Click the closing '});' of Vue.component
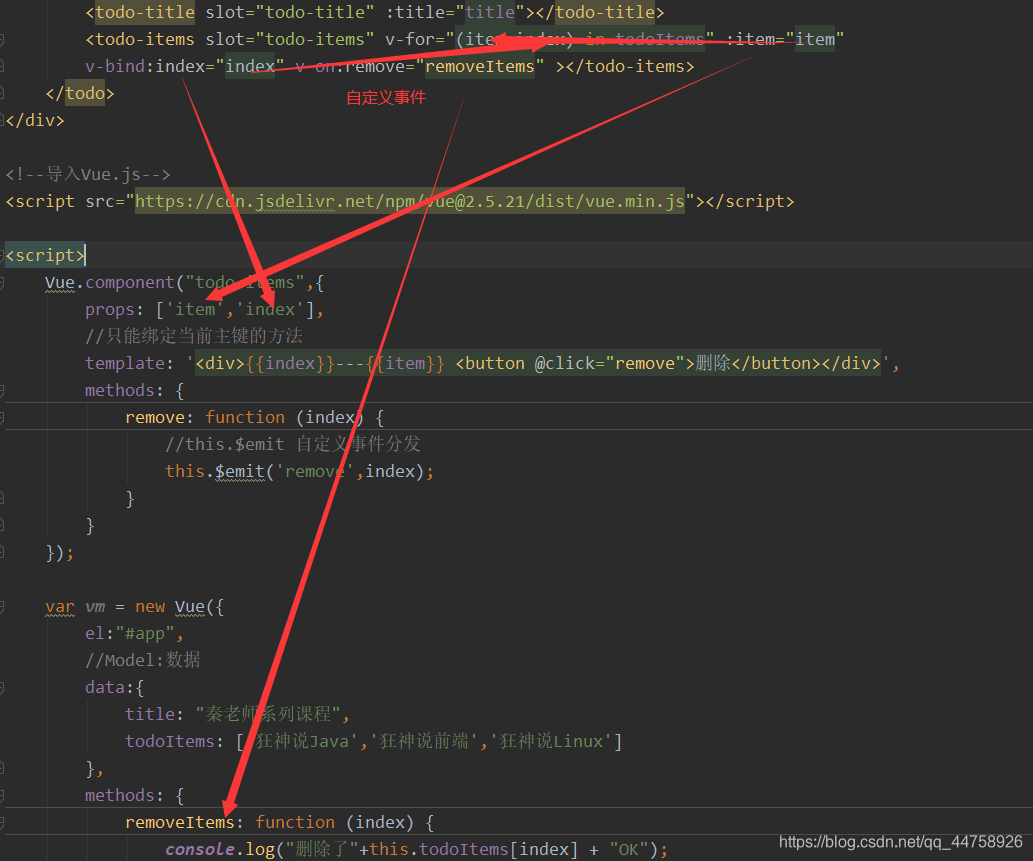 pos(59,553)
